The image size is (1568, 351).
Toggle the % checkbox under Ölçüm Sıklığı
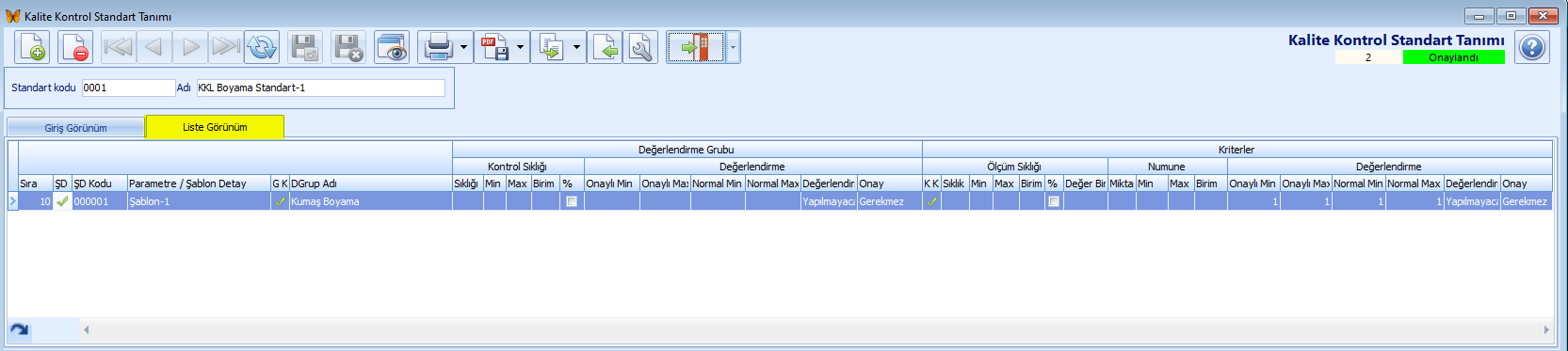tap(1054, 201)
